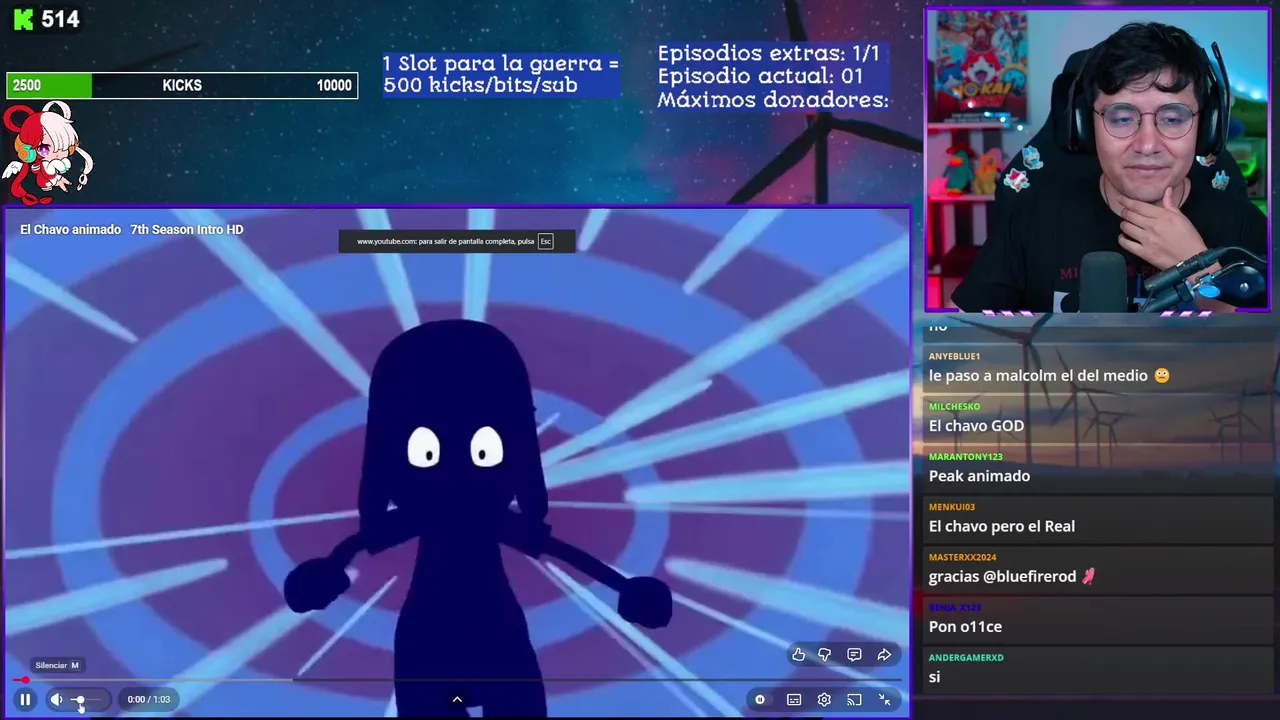Click the streamer webcam feed

pos(1097,160)
